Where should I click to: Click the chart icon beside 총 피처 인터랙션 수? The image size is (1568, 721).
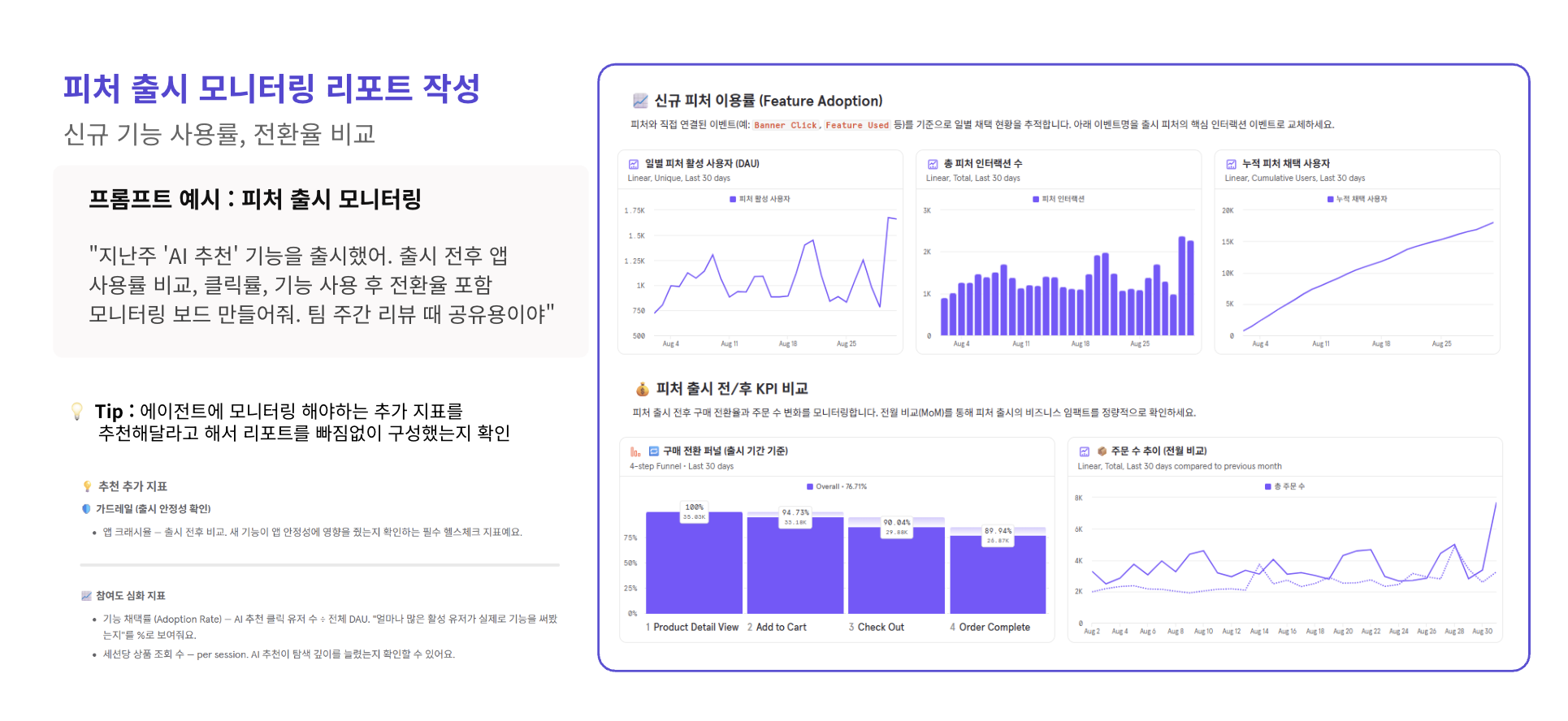tap(933, 164)
